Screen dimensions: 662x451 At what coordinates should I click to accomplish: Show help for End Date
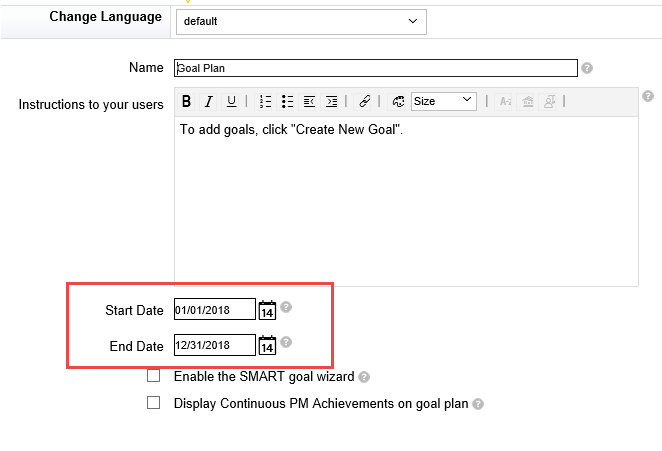(286, 342)
